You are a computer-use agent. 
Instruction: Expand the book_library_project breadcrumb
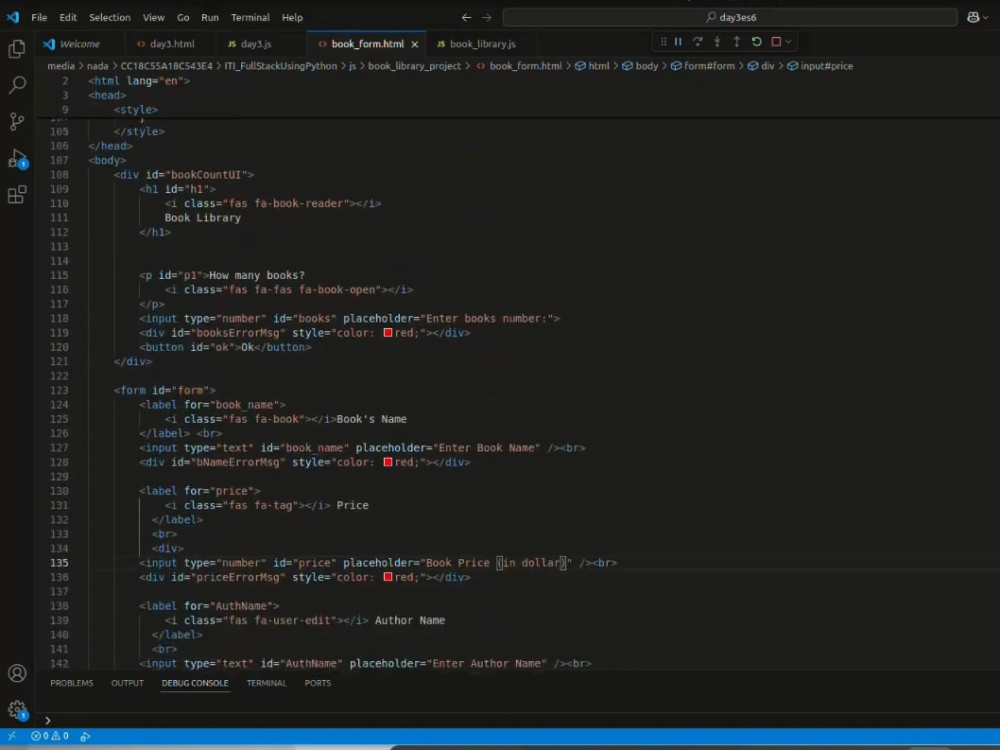coord(414,66)
